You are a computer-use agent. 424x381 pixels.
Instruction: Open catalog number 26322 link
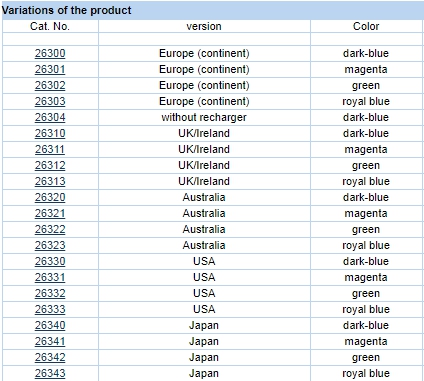pos(50,229)
